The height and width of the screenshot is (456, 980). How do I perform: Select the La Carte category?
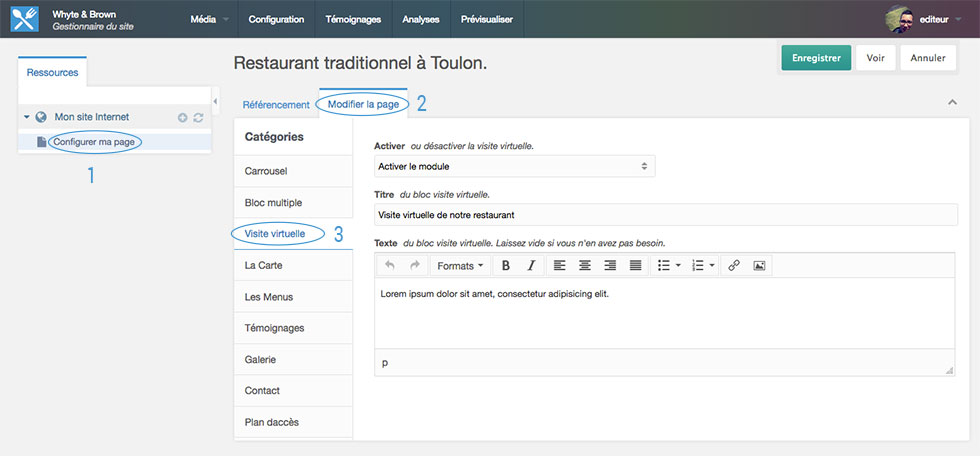click(263, 265)
